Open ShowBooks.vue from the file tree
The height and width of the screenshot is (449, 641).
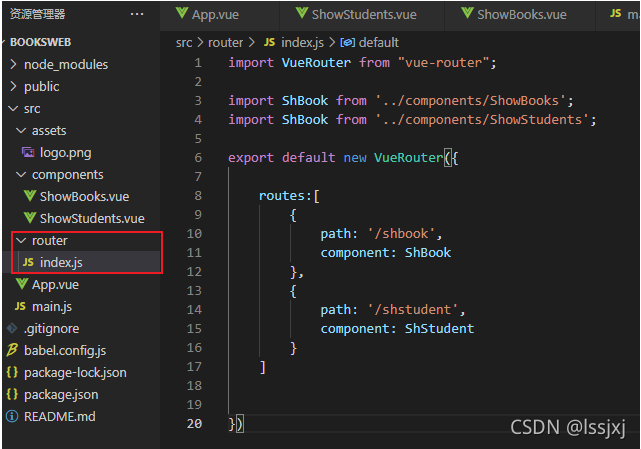click(84, 196)
